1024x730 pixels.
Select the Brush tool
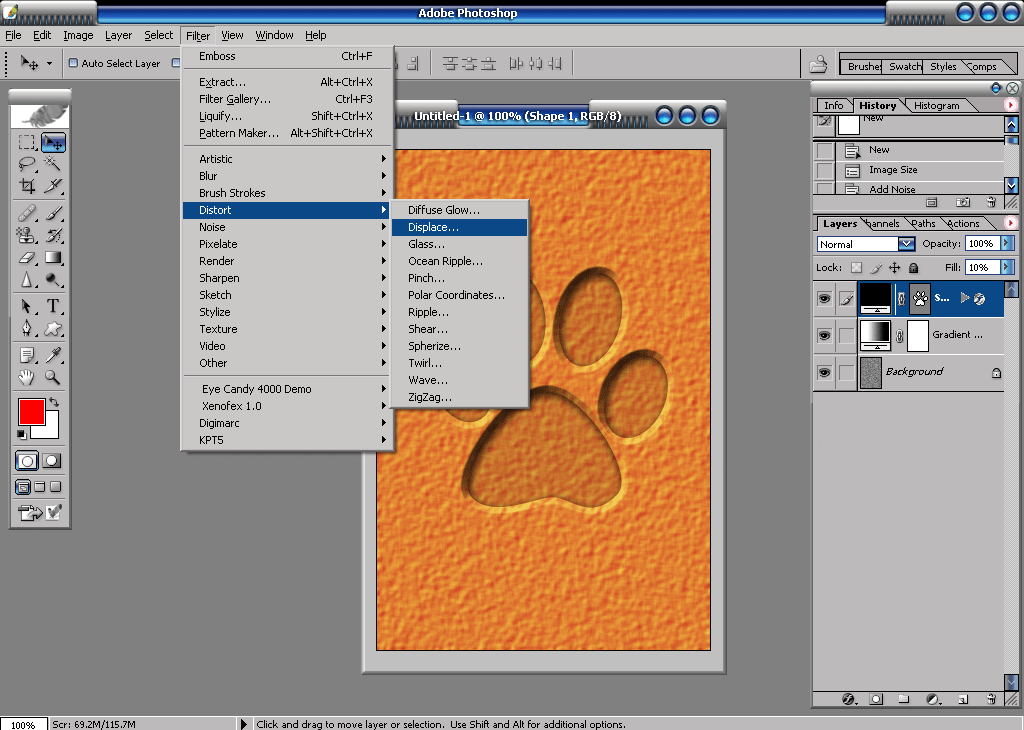pos(52,213)
